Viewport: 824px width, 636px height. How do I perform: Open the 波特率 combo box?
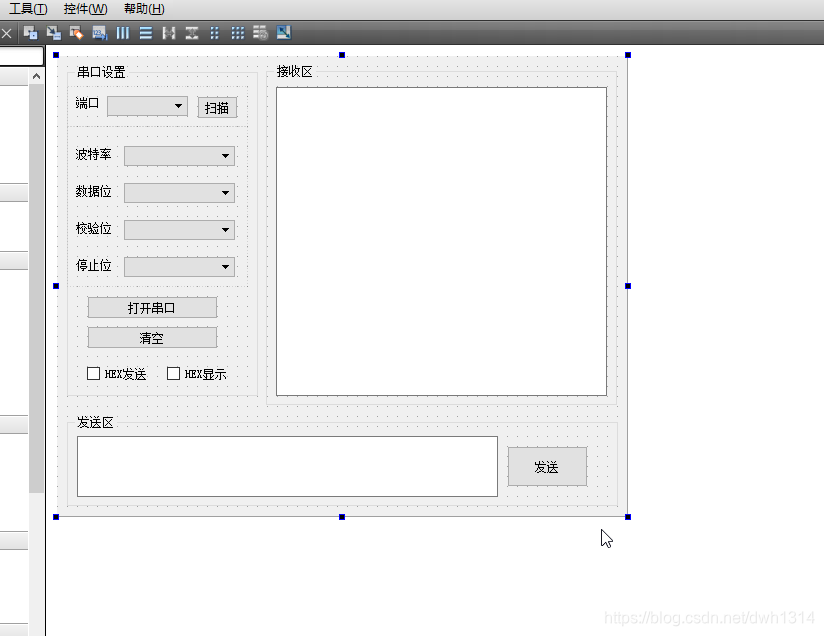point(179,156)
